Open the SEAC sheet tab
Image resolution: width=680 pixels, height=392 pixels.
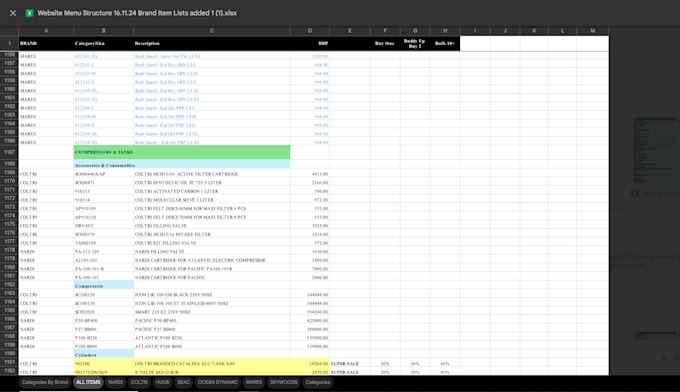pos(183,382)
